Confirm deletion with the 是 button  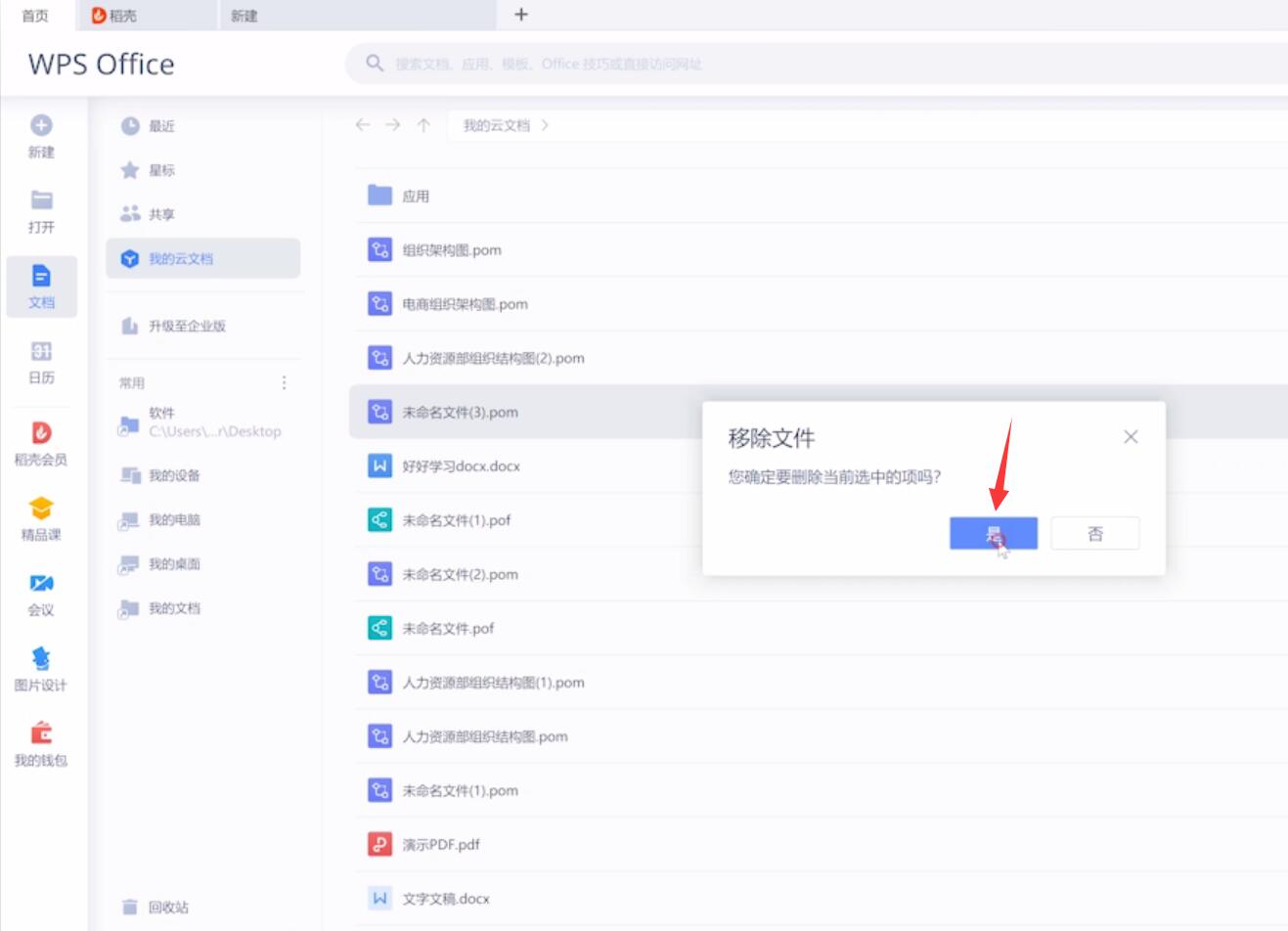point(993,533)
